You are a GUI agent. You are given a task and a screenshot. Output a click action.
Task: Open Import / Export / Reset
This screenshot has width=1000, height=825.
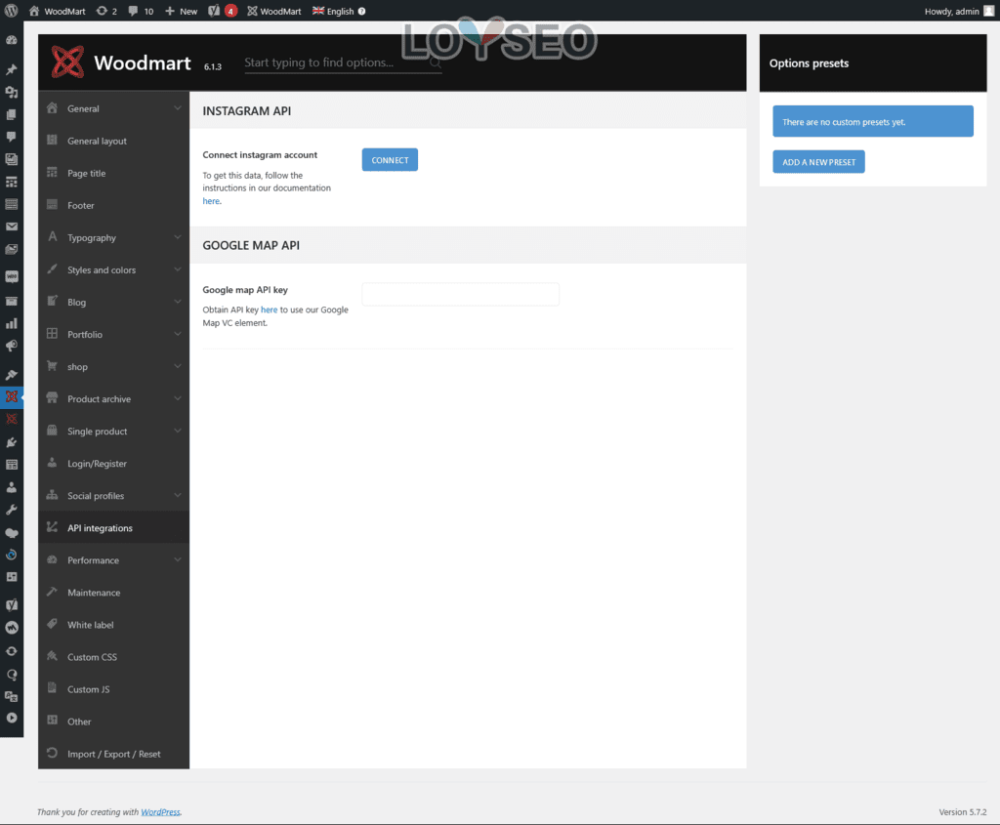point(114,754)
